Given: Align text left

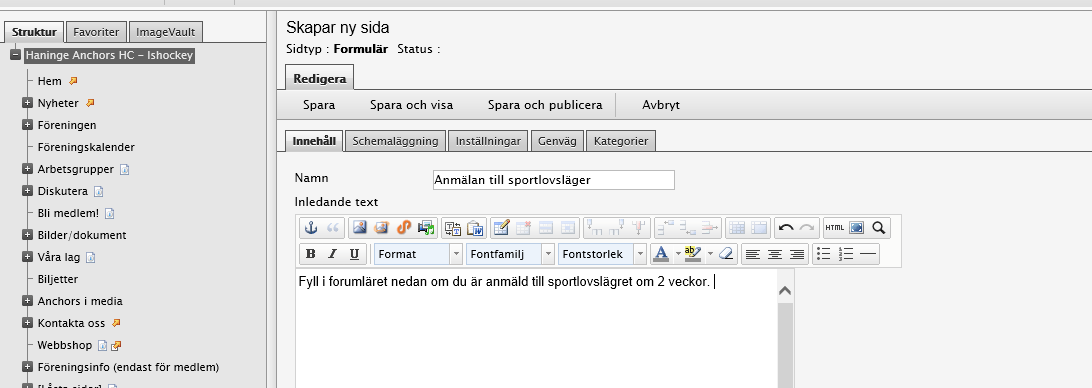Looking at the screenshot, I should (752, 254).
